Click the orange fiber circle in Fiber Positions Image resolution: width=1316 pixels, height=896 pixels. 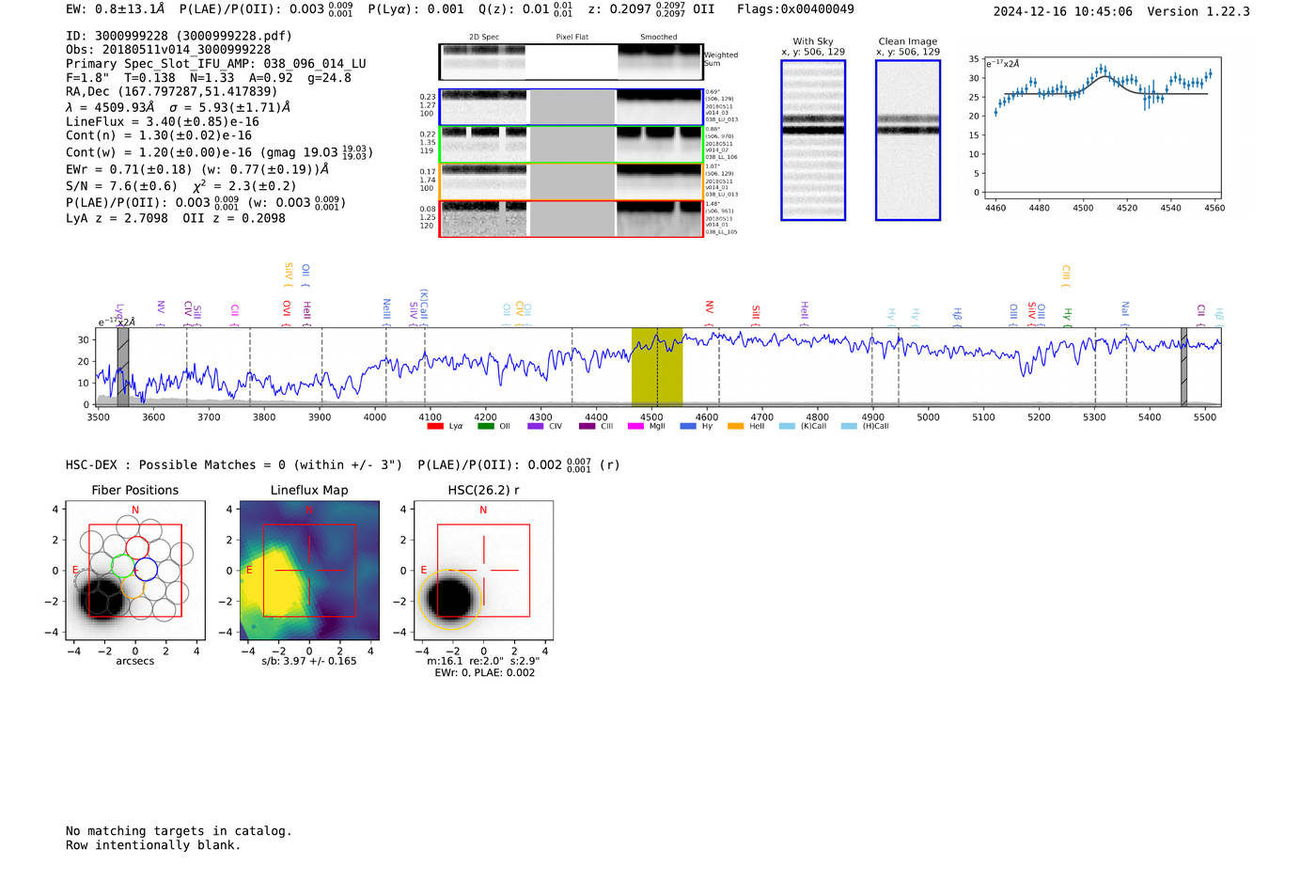click(x=133, y=588)
